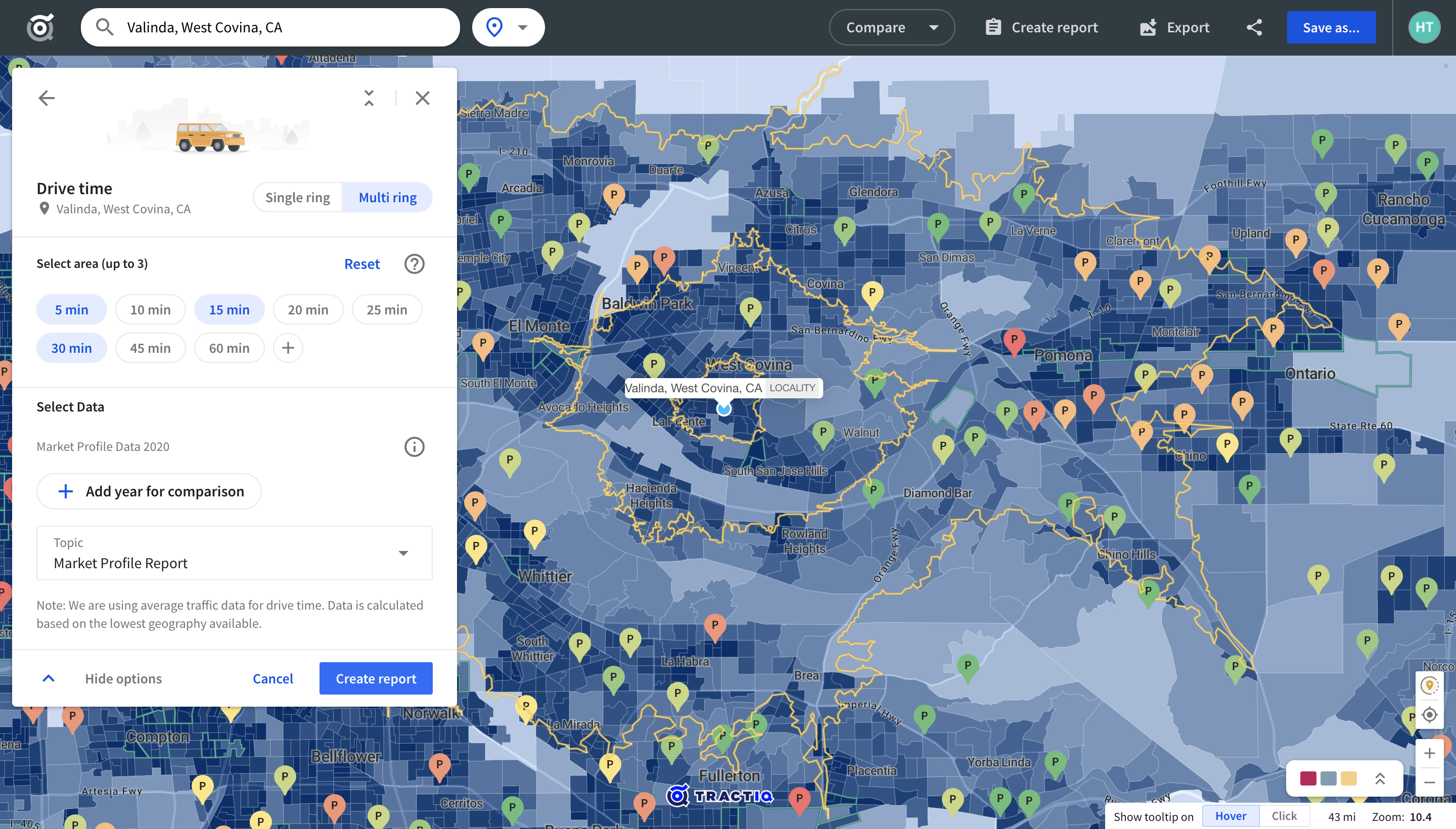Screen dimensions: 1456x829
Task: Toggle the 60 min area chip
Action: pos(230,348)
